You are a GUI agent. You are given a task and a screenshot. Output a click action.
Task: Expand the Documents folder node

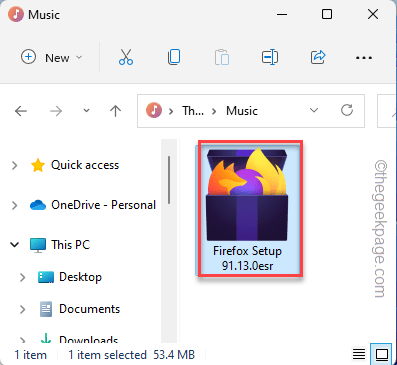coord(23,309)
